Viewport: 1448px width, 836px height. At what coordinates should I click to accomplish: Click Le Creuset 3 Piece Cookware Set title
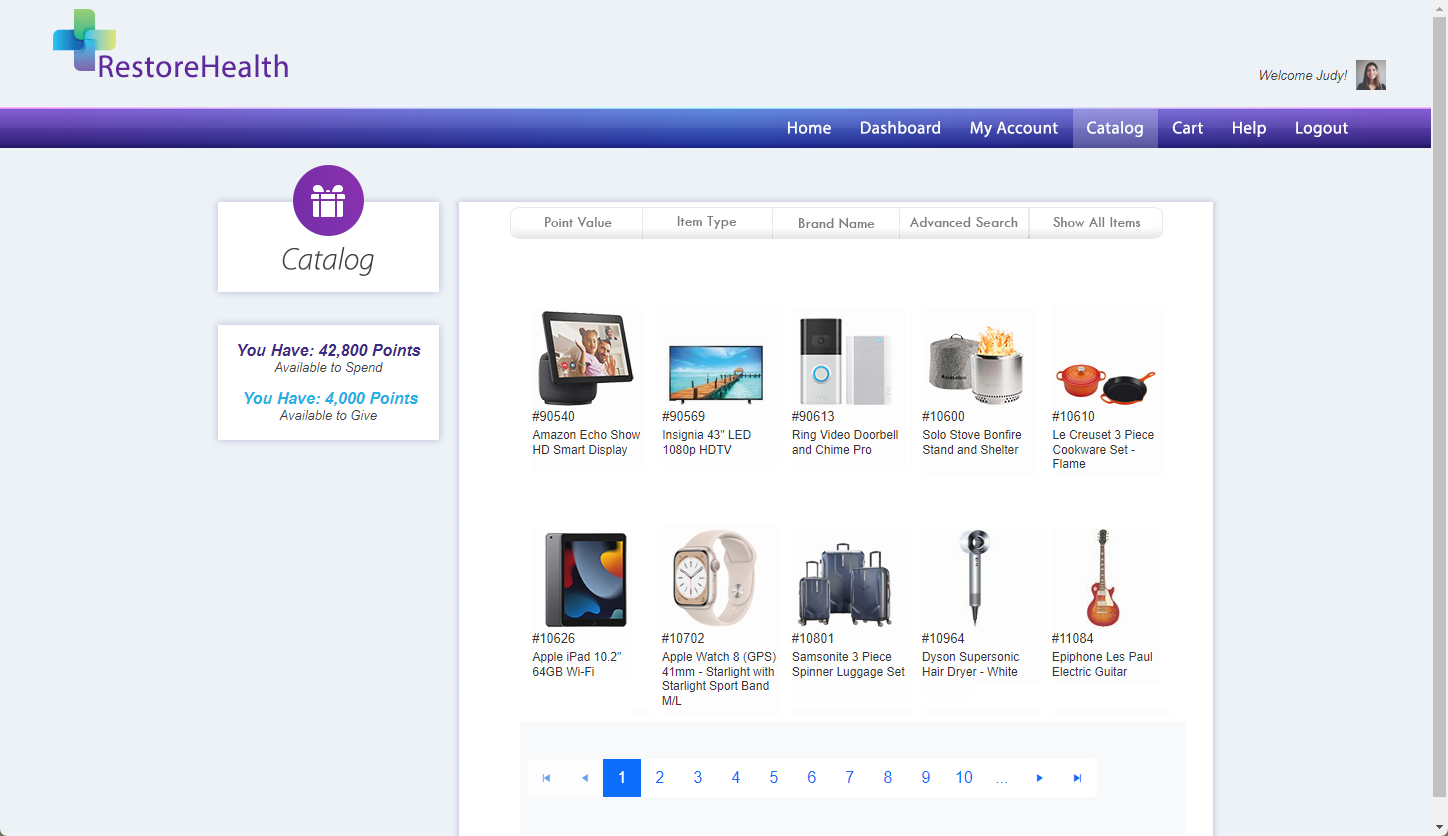click(x=1103, y=450)
